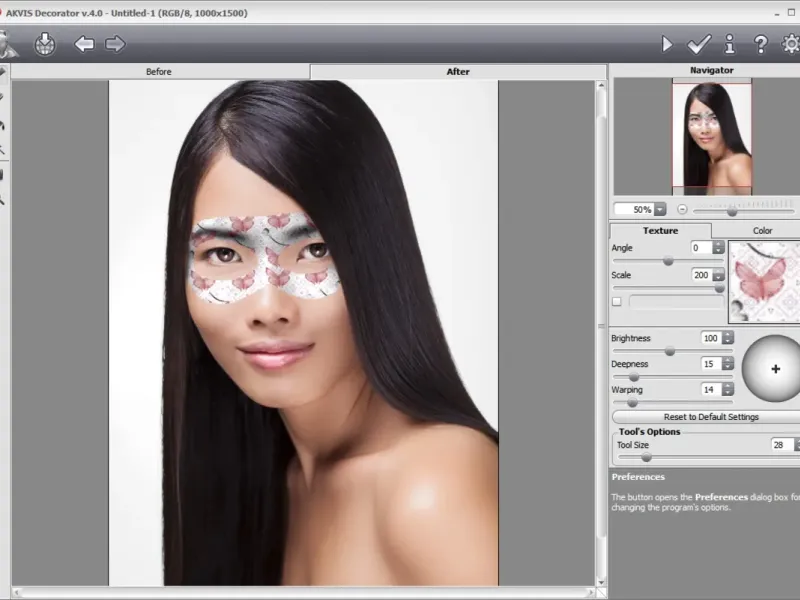Switch to the Before tab
800x600 pixels.
click(x=159, y=72)
